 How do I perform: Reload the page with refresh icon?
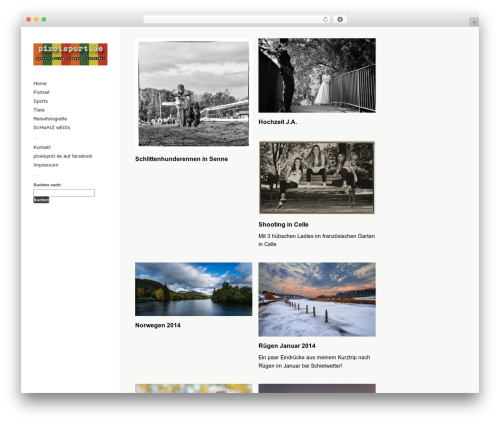point(325,20)
